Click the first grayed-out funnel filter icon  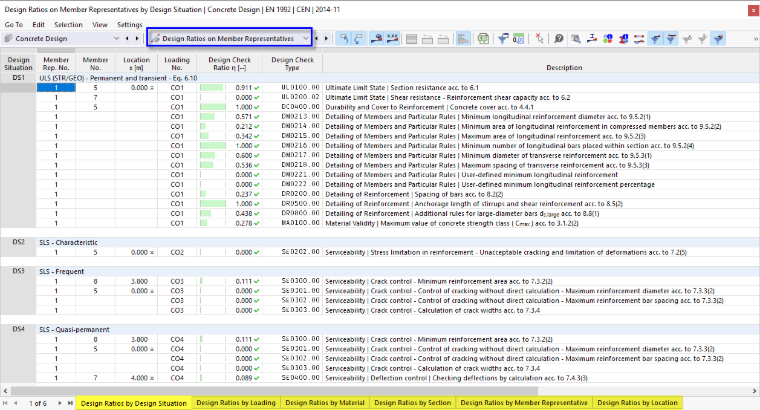pyautogui.click(x=687, y=39)
